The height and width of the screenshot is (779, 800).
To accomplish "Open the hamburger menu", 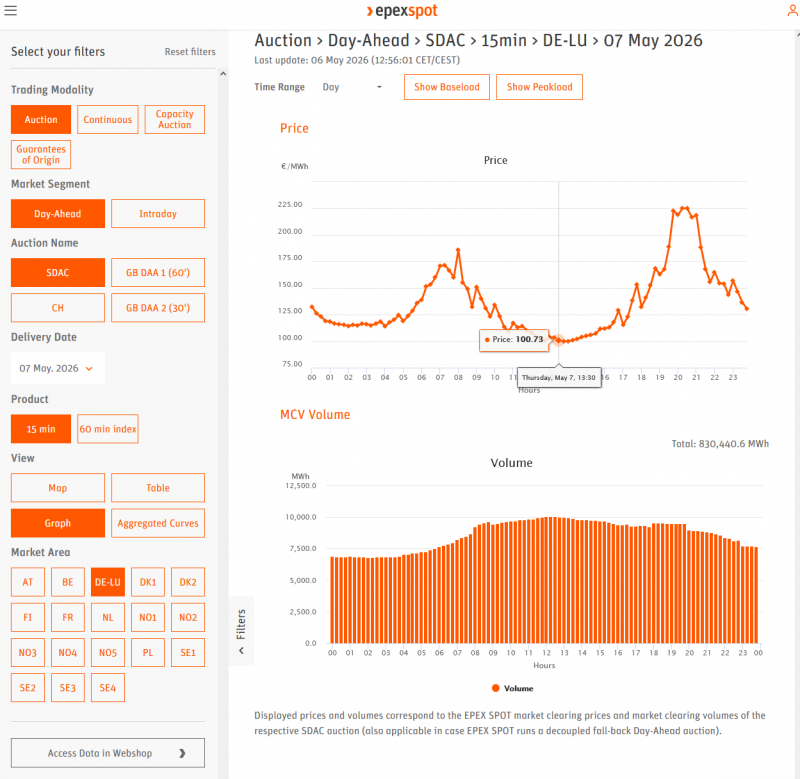I will point(11,10).
